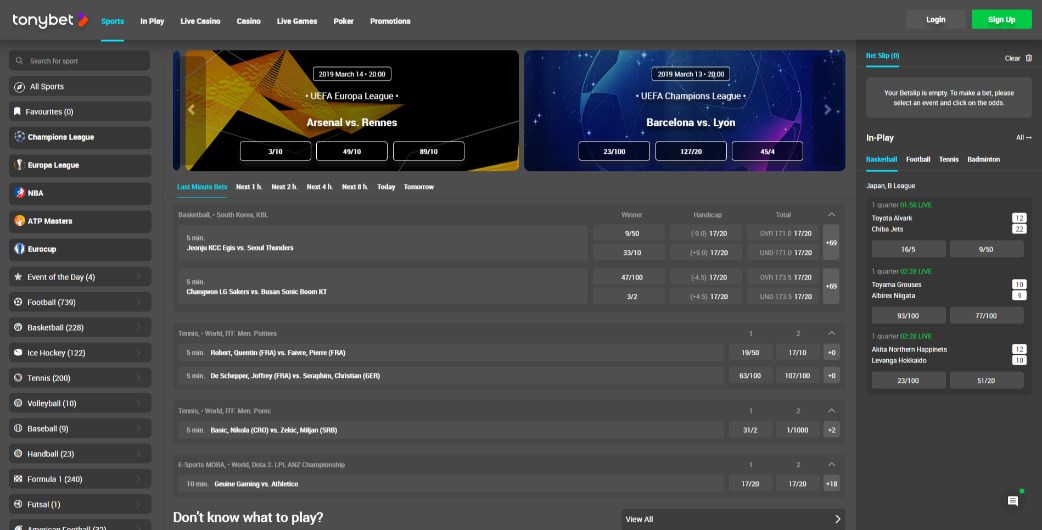Click the tonybet logo

point(50,20)
